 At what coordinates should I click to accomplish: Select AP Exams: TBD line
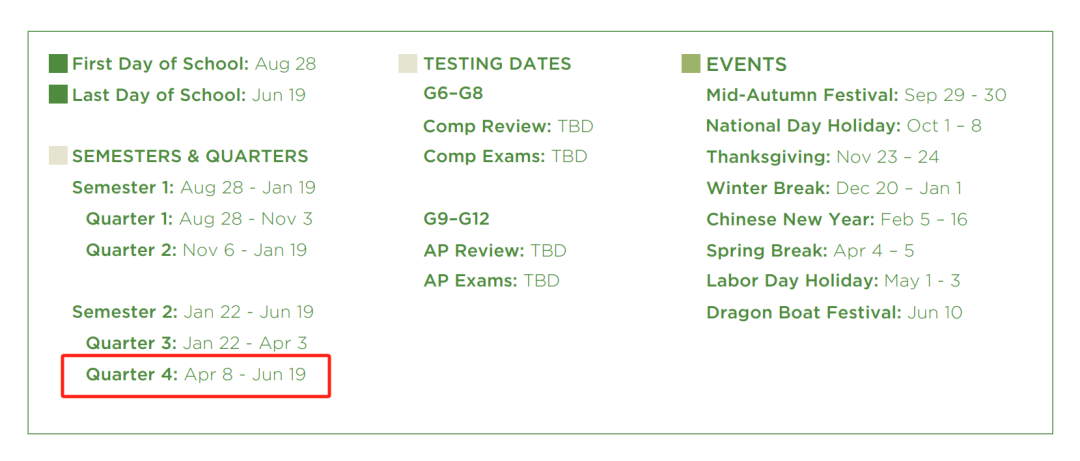(491, 281)
